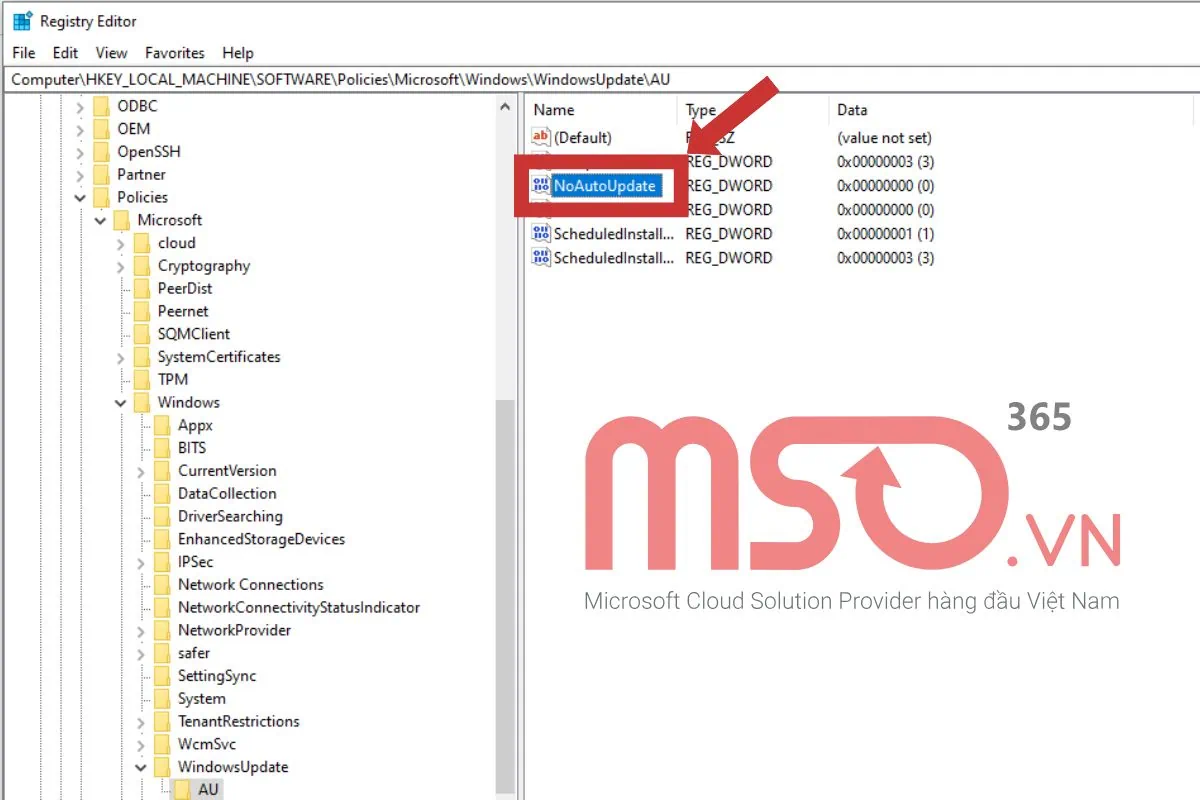Click the NoAutoUpdate DWORD value icon
The height and width of the screenshot is (800, 1200).
(x=541, y=186)
